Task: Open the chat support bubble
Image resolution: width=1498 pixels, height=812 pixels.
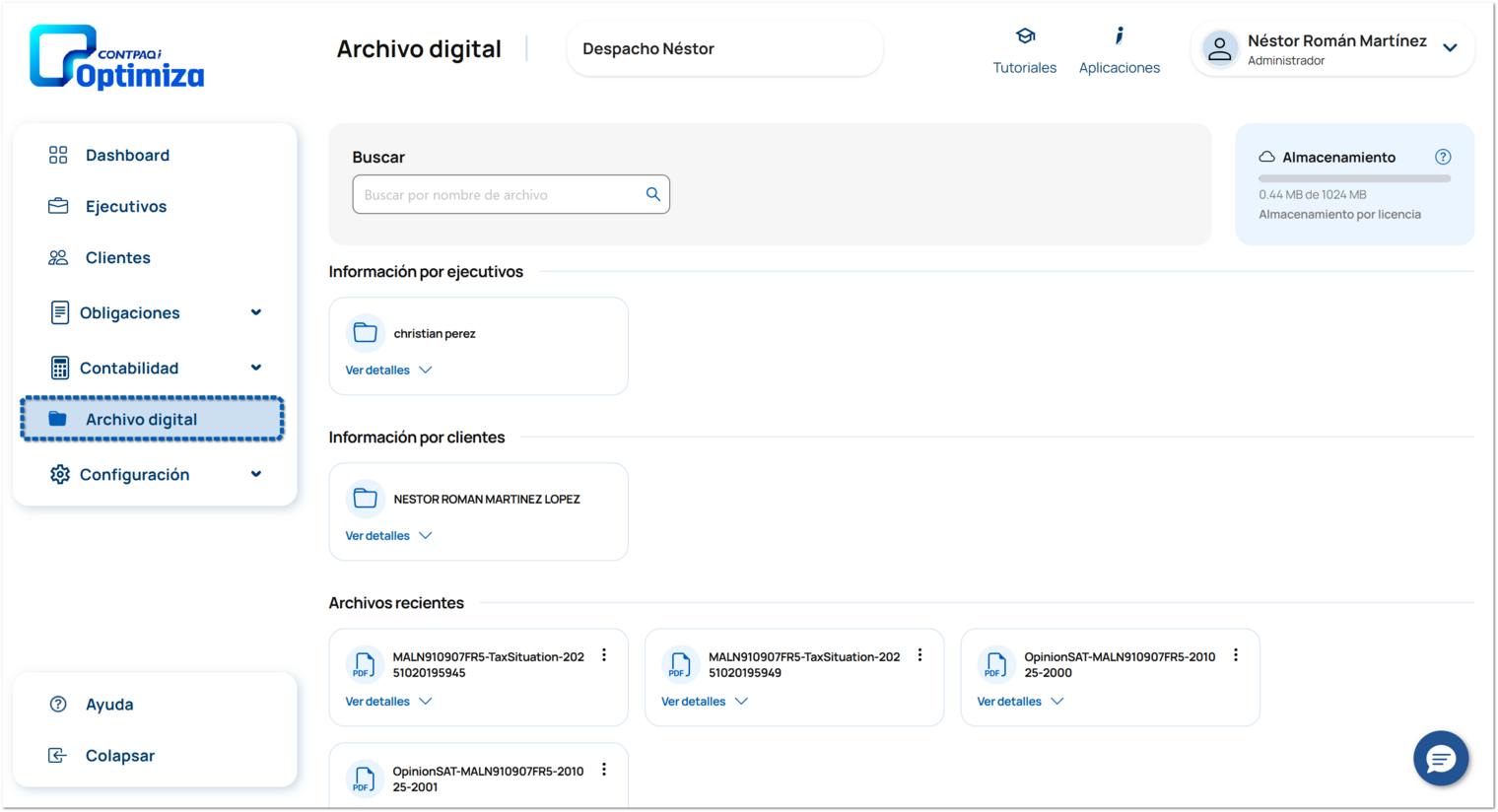Action: coord(1440,758)
